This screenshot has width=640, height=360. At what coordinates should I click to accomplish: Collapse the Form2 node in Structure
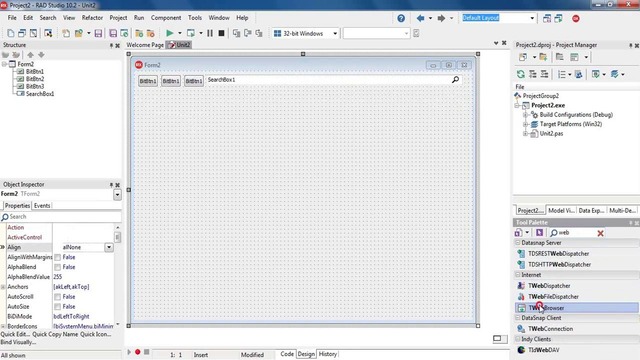click(4, 64)
